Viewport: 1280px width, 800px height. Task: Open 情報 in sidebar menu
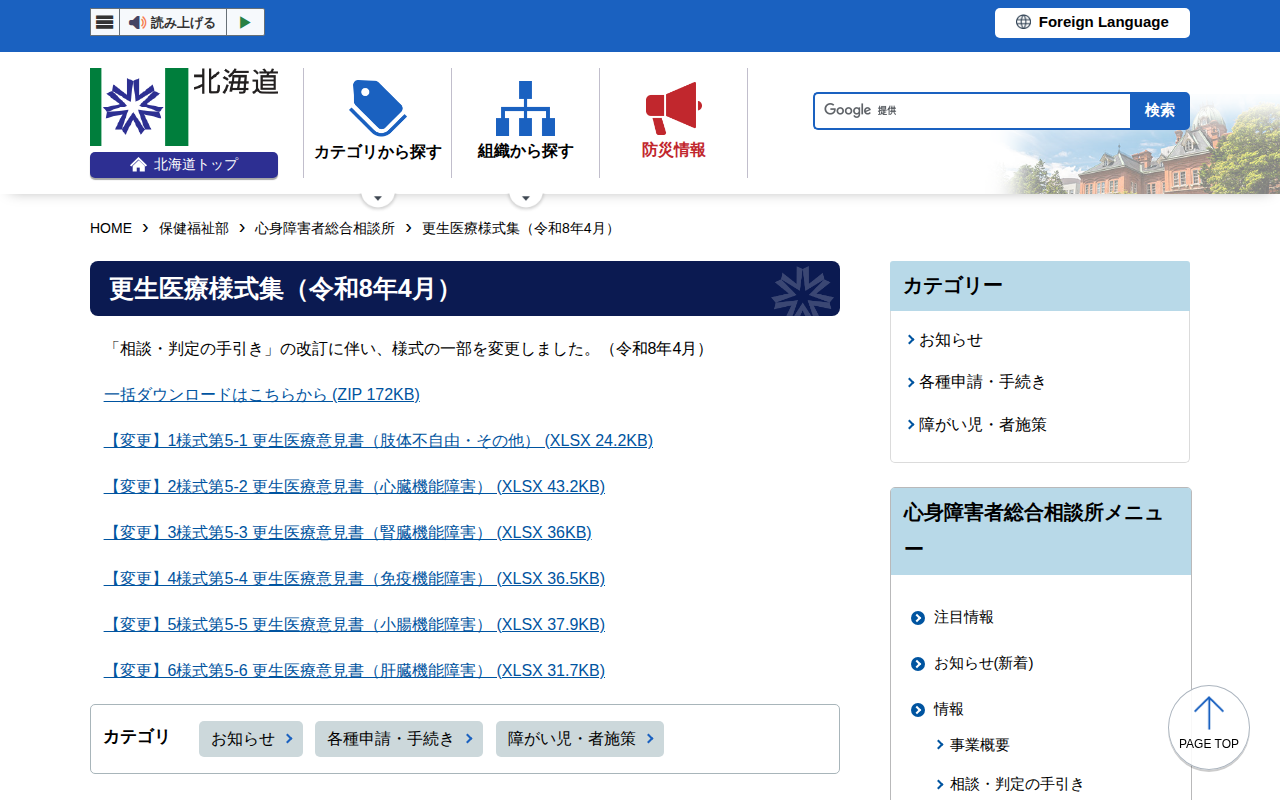coord(949,710)
